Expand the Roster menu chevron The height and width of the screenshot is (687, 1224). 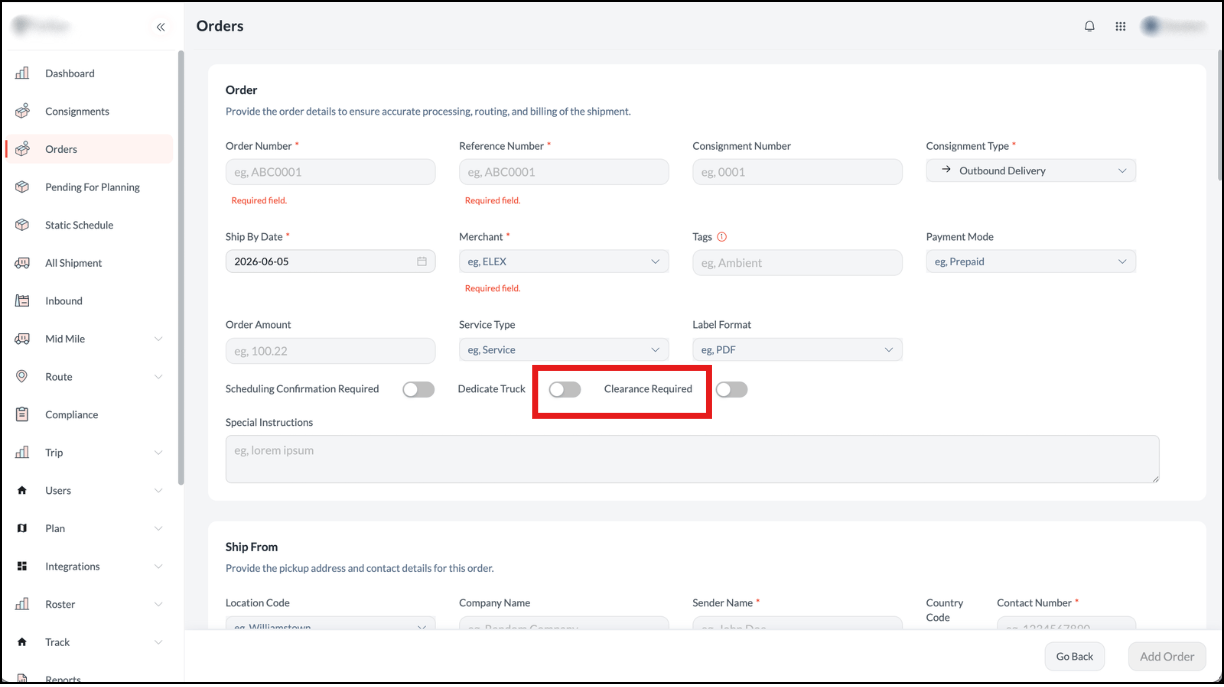[158, 604]
